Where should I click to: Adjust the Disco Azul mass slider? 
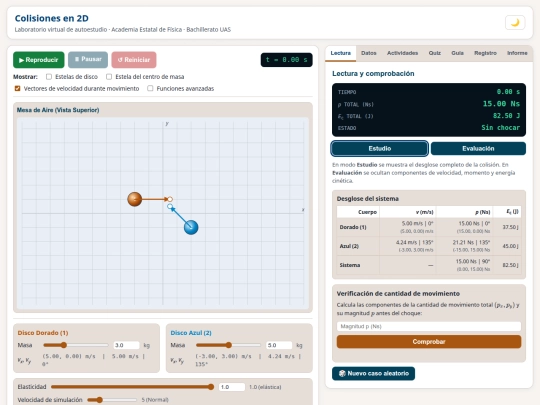(228, 345)
